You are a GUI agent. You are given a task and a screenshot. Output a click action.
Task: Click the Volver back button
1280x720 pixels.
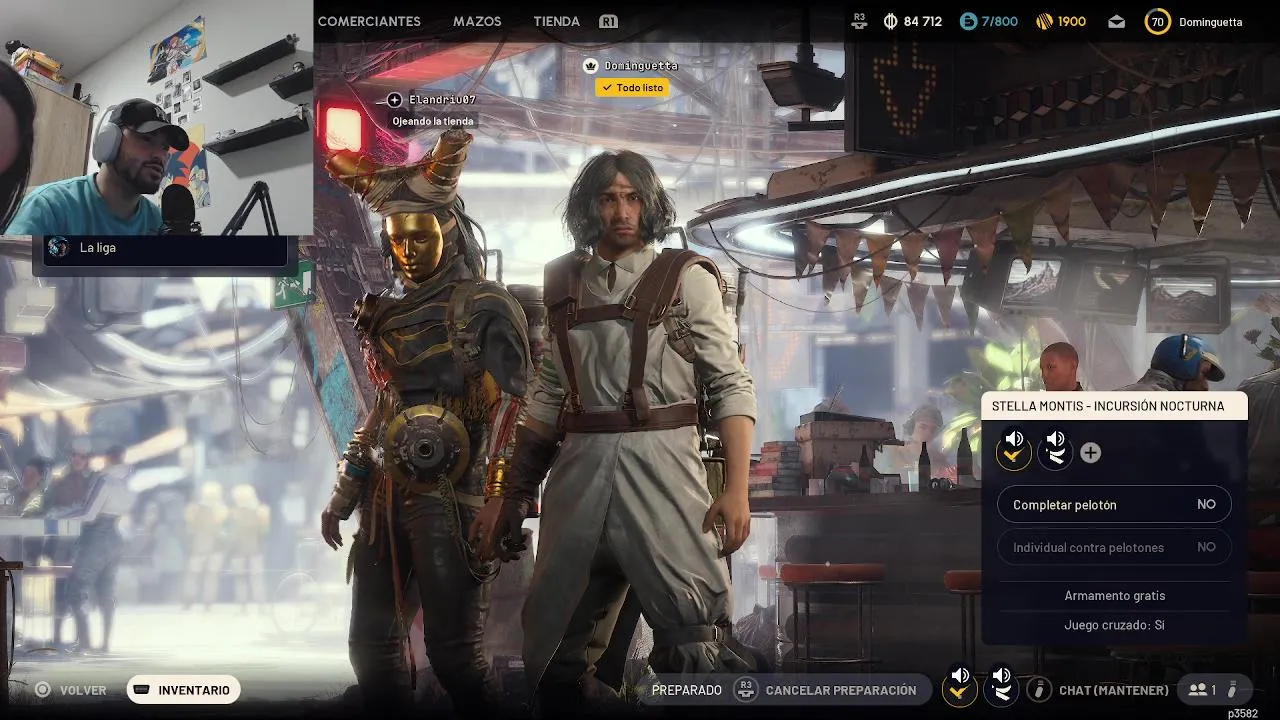tap(83, 690)
